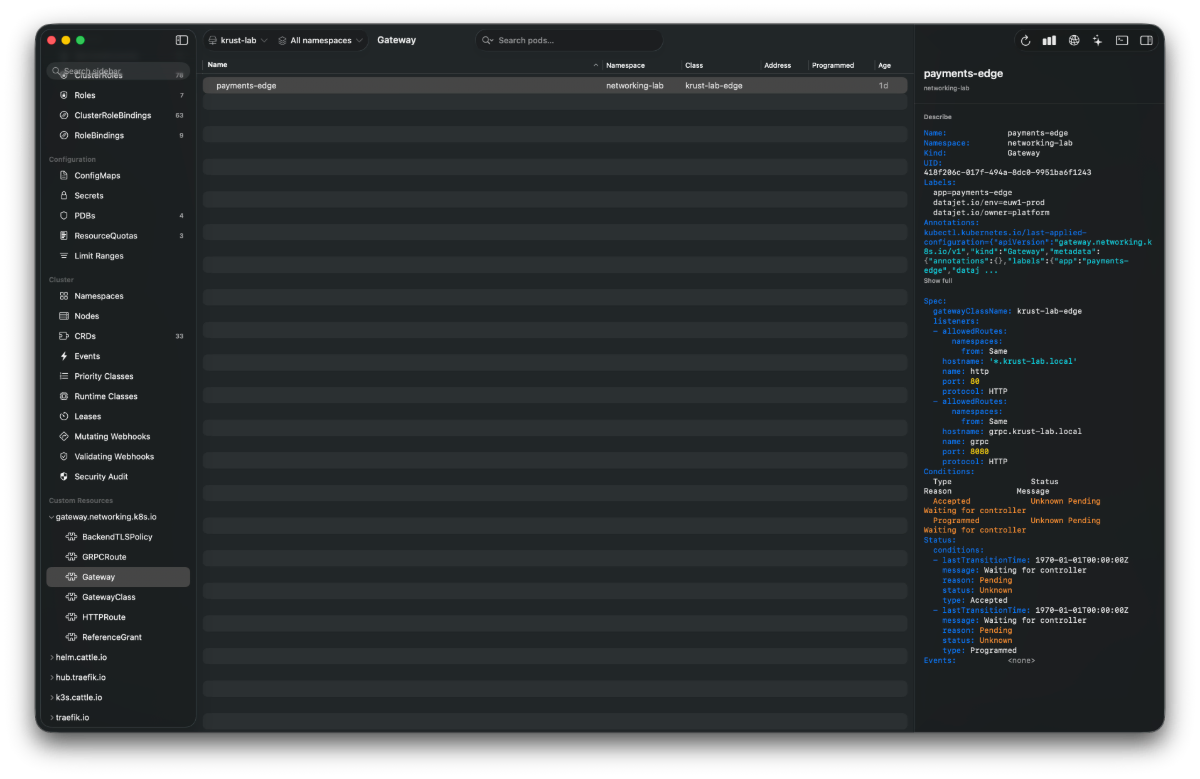1200x779 pixels.
Task: Select BackendTLSPolicy in sidebar
Action: tap(117, 537)
